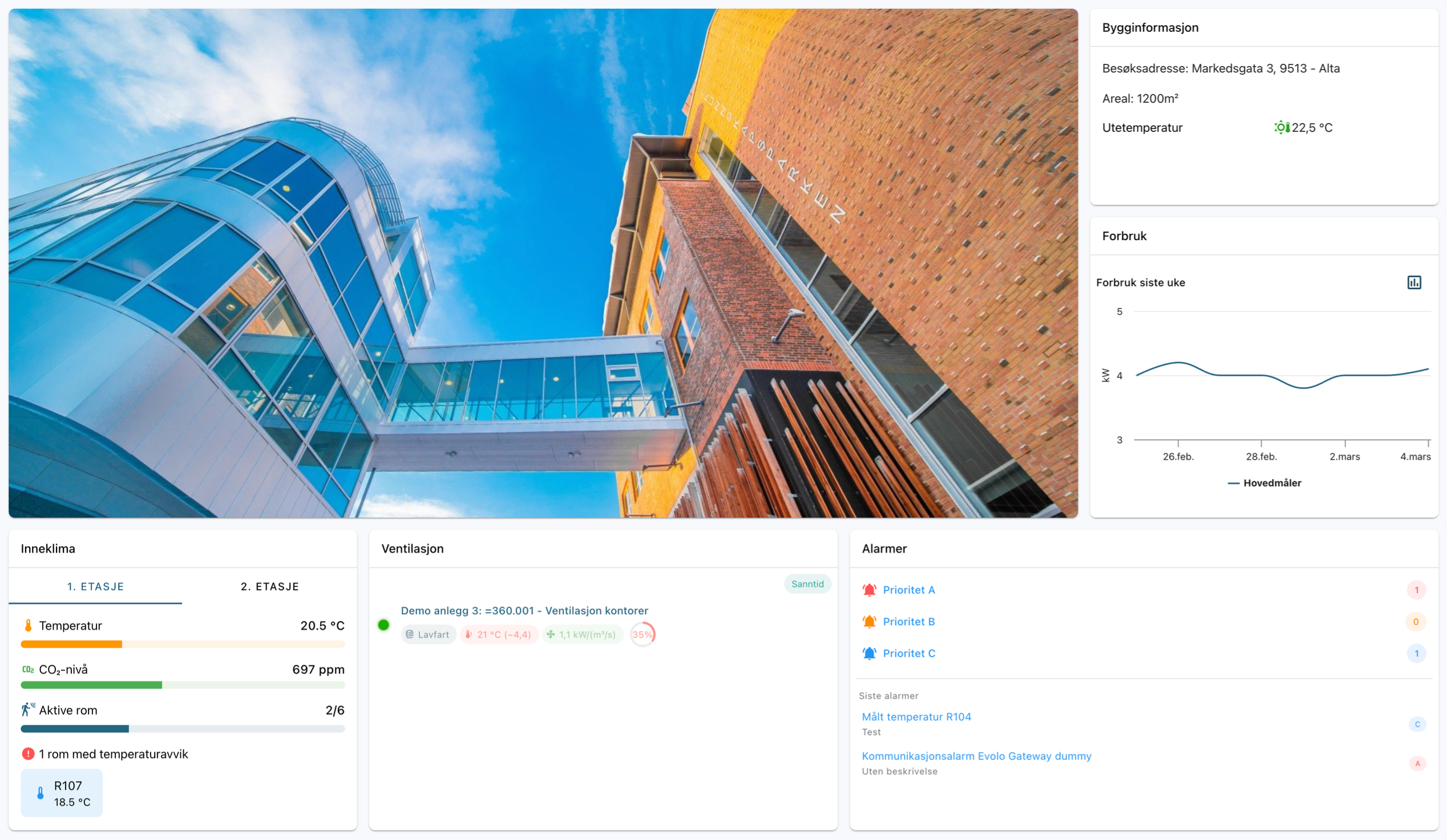Open the bar chart icon in Forbruk
Screen dimensions: 1447x840
1414,282
